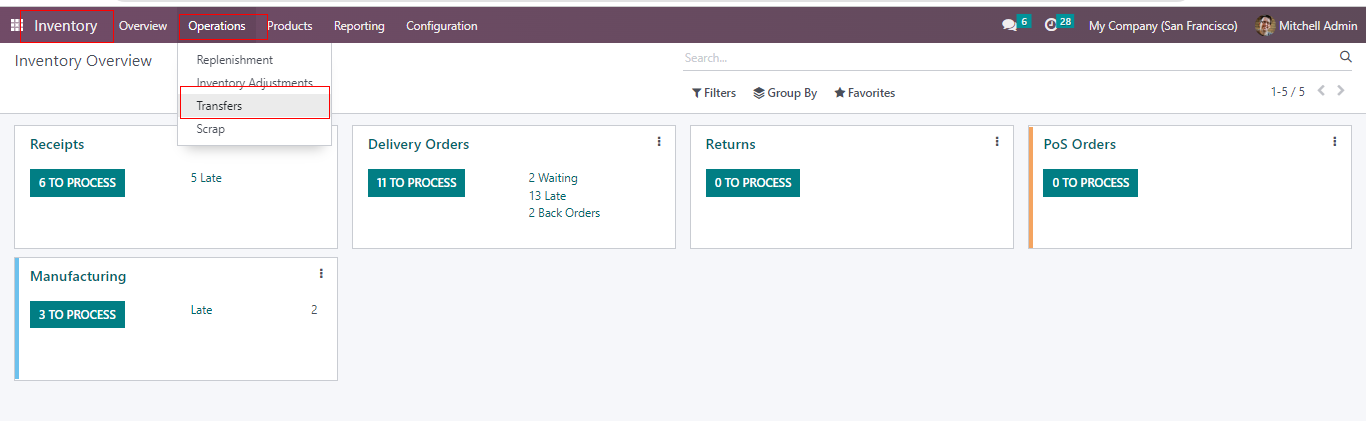Go to next page arrow
This screenshot has height=421, width=1366.
[x=1341, y=91]
